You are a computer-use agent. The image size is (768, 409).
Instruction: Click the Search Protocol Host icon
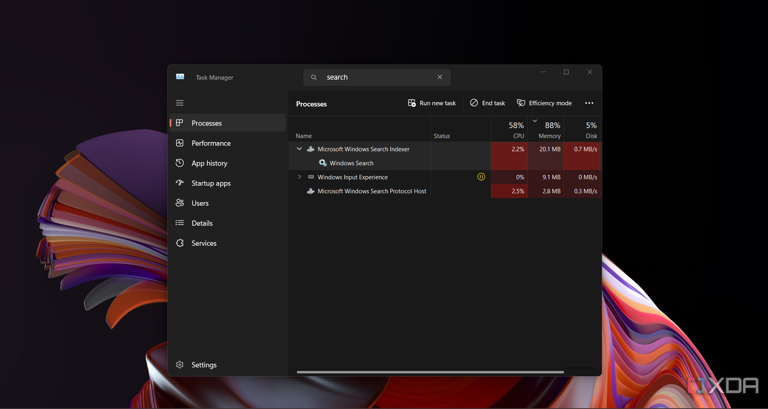tap(310, 191)
